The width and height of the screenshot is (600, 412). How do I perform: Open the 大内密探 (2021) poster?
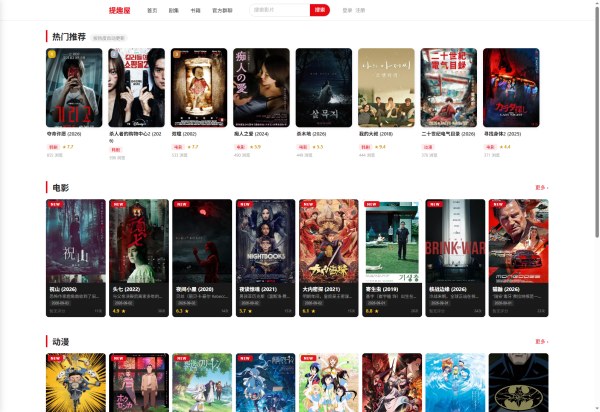(329, 241)
